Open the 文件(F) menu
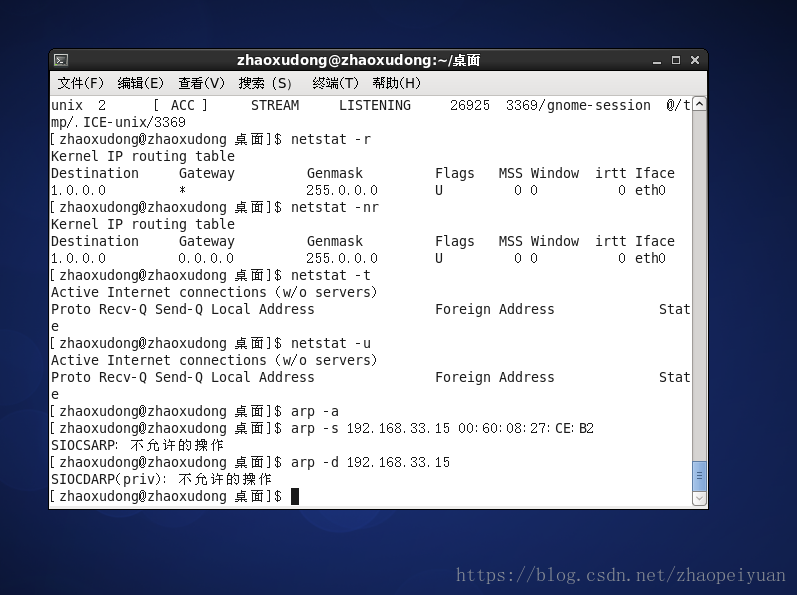This screenshot has width=797, height=595. point(80,83)
